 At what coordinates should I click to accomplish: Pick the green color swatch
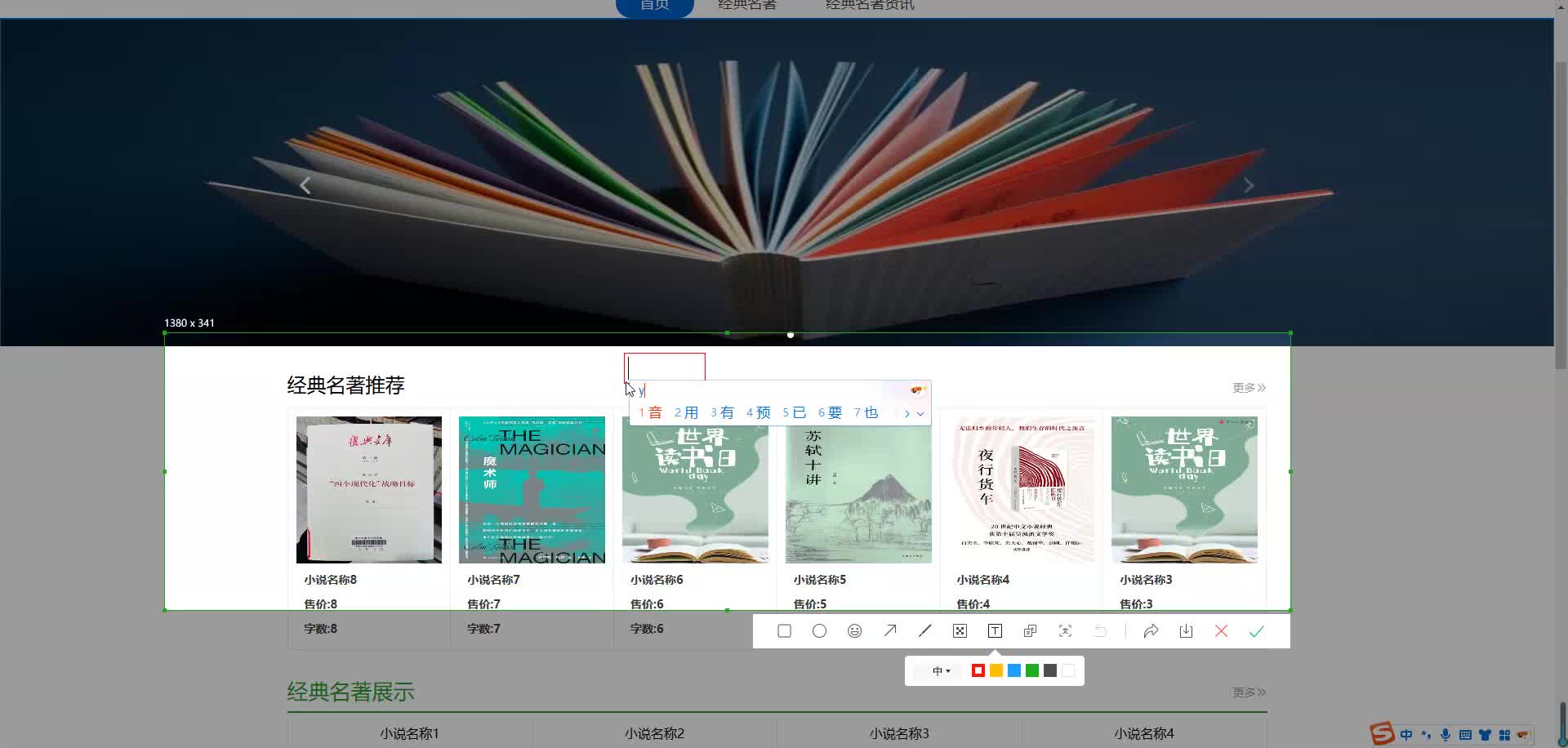click(1032, 671)
